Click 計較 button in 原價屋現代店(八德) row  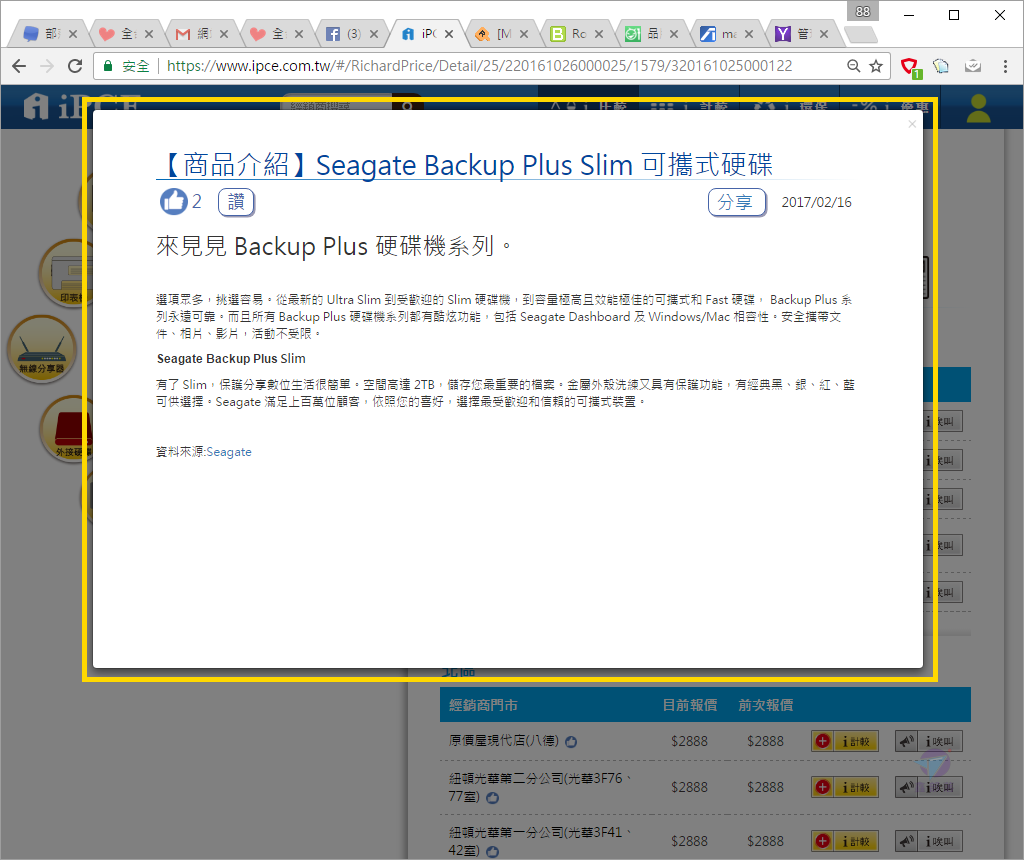pyautogui.click(x=844, y=741)
